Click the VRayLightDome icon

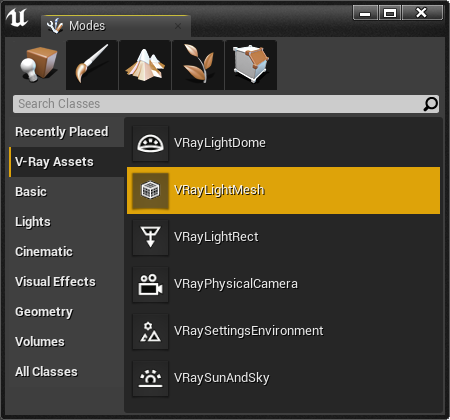click(x=150, y=143)
